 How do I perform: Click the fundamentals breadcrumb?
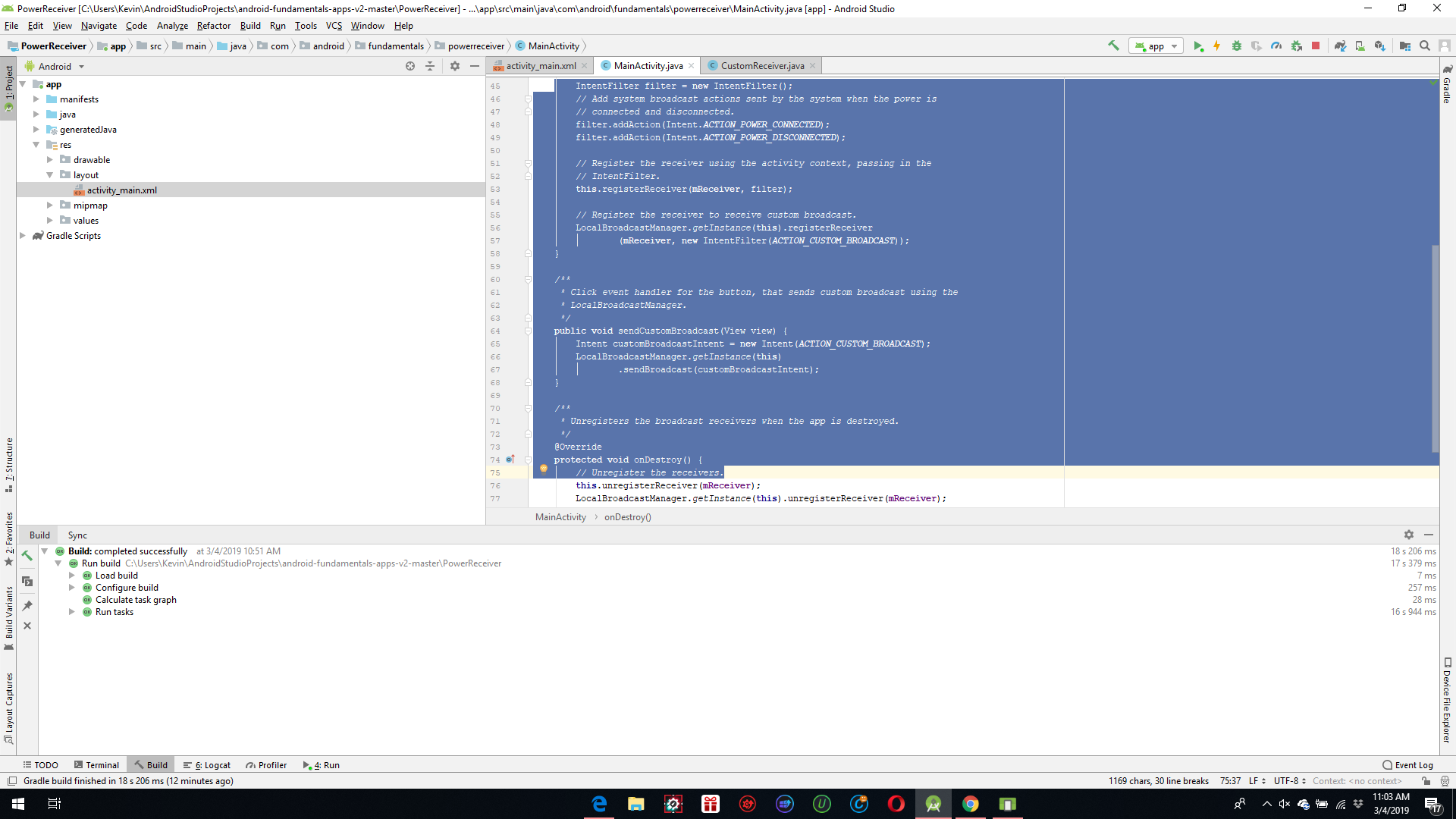pos(395,46)
